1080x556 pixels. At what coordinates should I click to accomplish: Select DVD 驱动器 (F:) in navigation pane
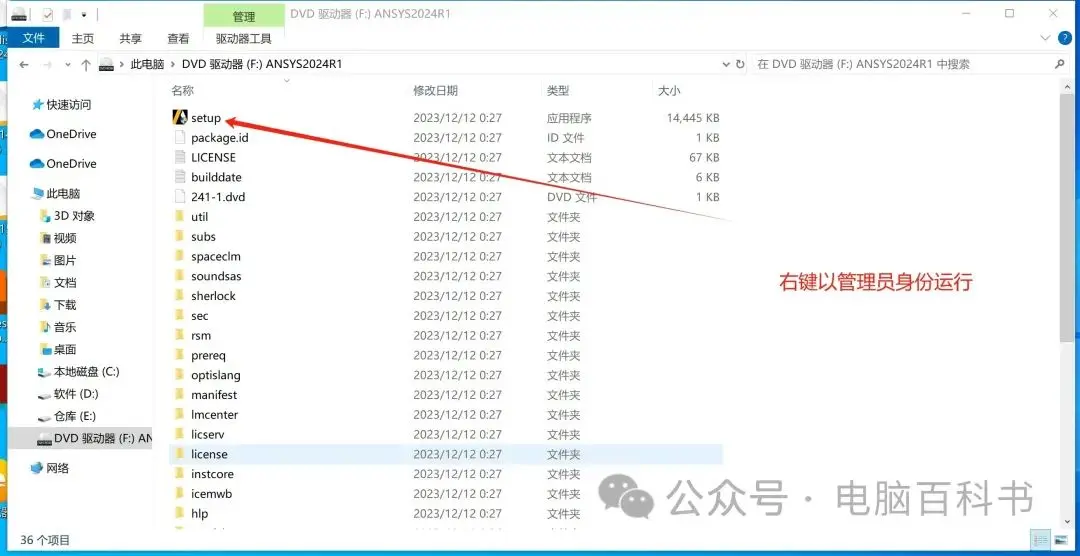pyautogui.click(x=81, y=438)
